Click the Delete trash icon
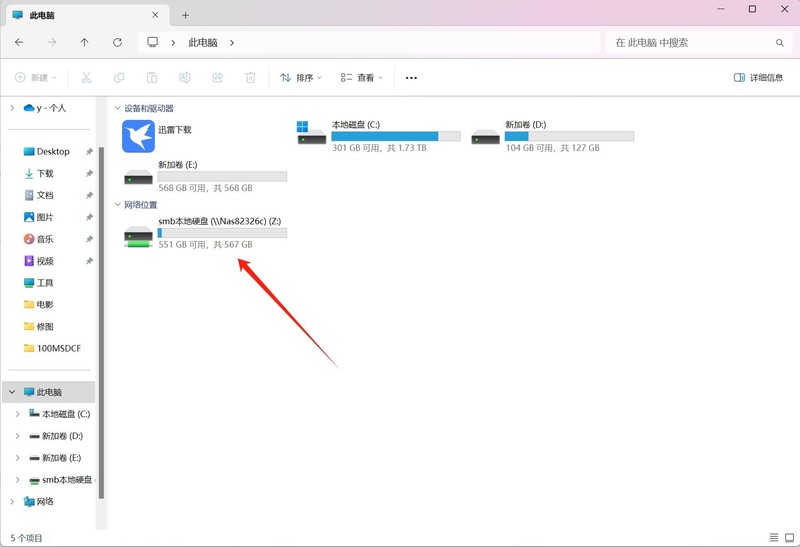 [x=251, y=78]
